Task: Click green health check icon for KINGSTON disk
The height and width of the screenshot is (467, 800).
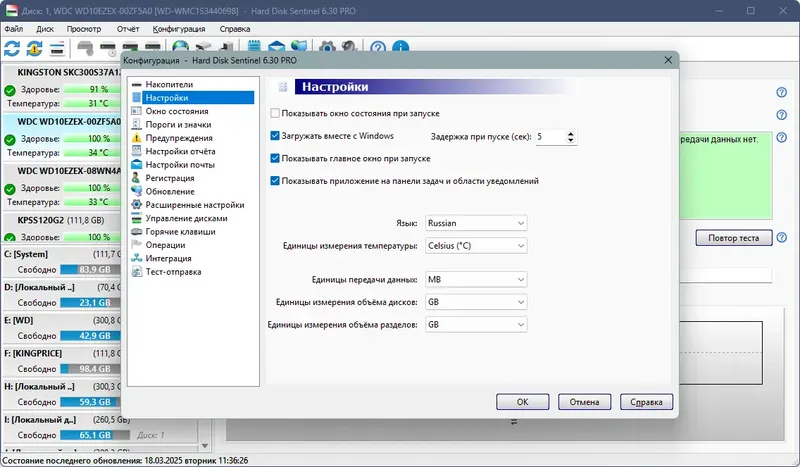Action: pyautogui.click(x=10, y=90)
